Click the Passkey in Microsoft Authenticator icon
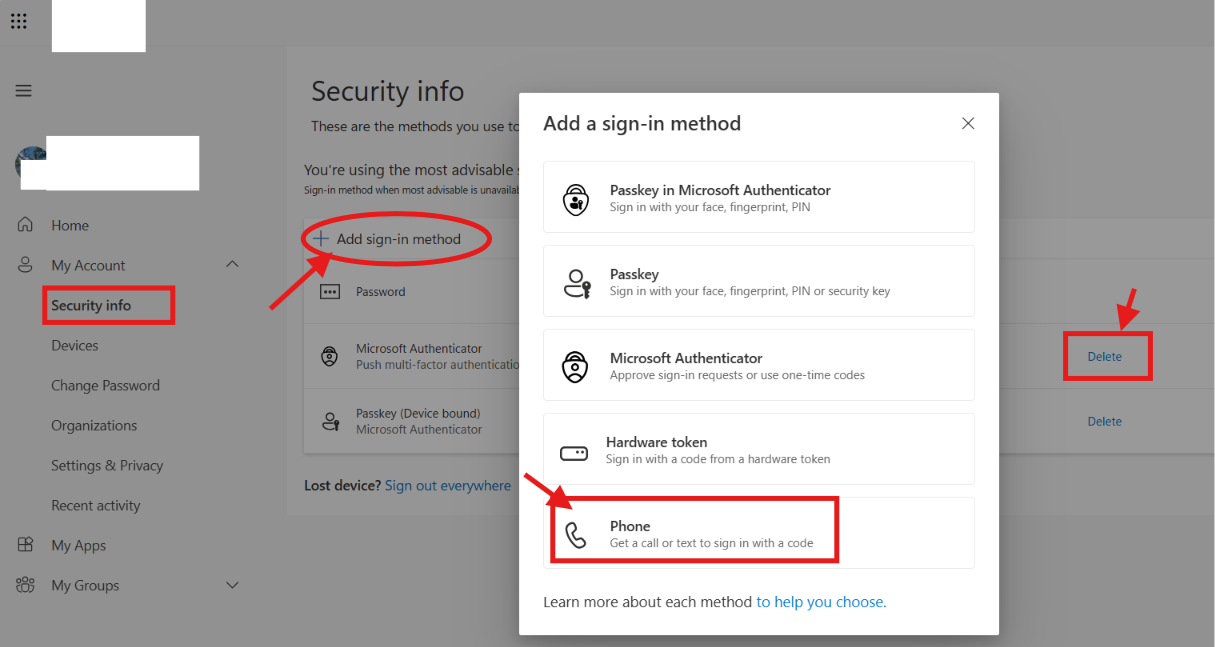The width and height of the screenshot is (1215, 647). (576, 198)
